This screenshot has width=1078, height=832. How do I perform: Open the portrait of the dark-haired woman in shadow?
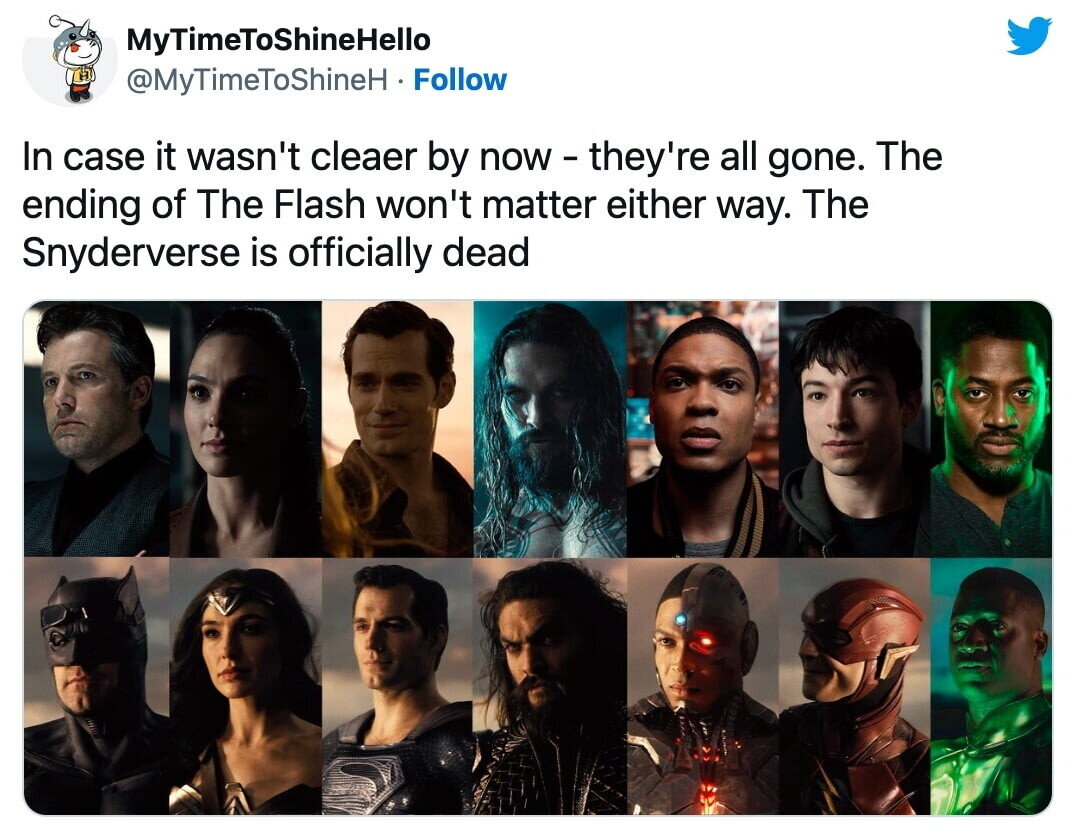pos(245,429)
